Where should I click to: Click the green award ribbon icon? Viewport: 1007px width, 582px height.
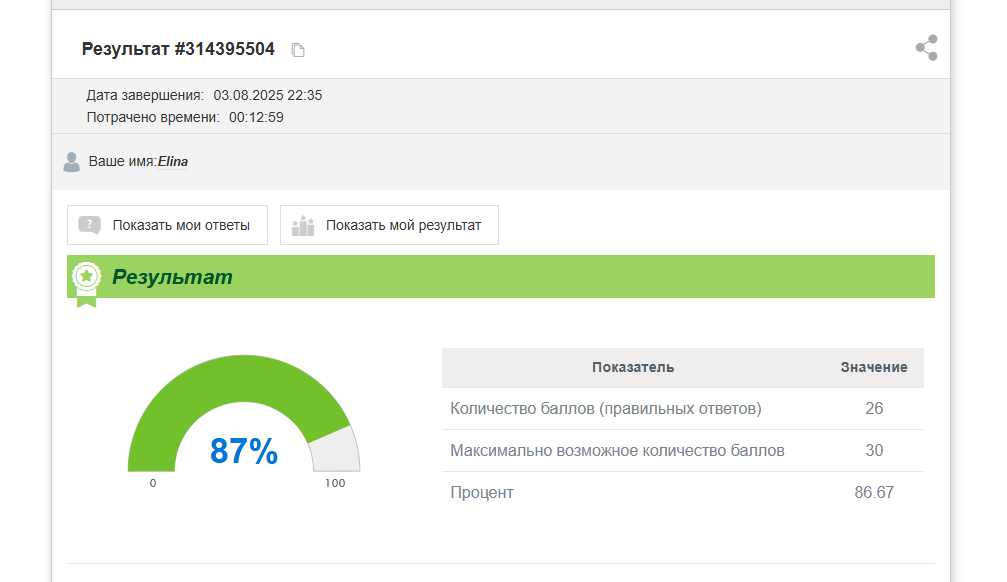click(x=87, y=284)
